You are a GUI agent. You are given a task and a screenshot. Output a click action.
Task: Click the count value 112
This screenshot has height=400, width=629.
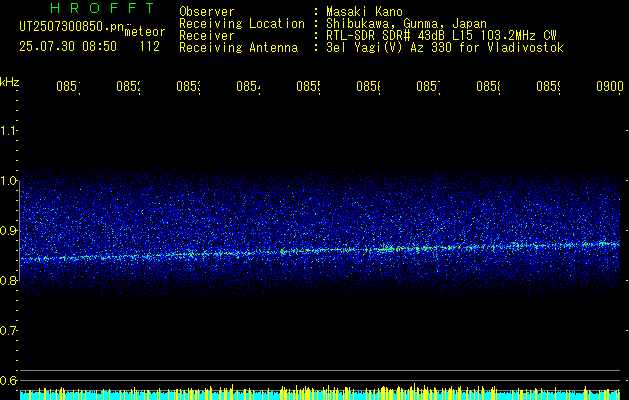[150, 46]
